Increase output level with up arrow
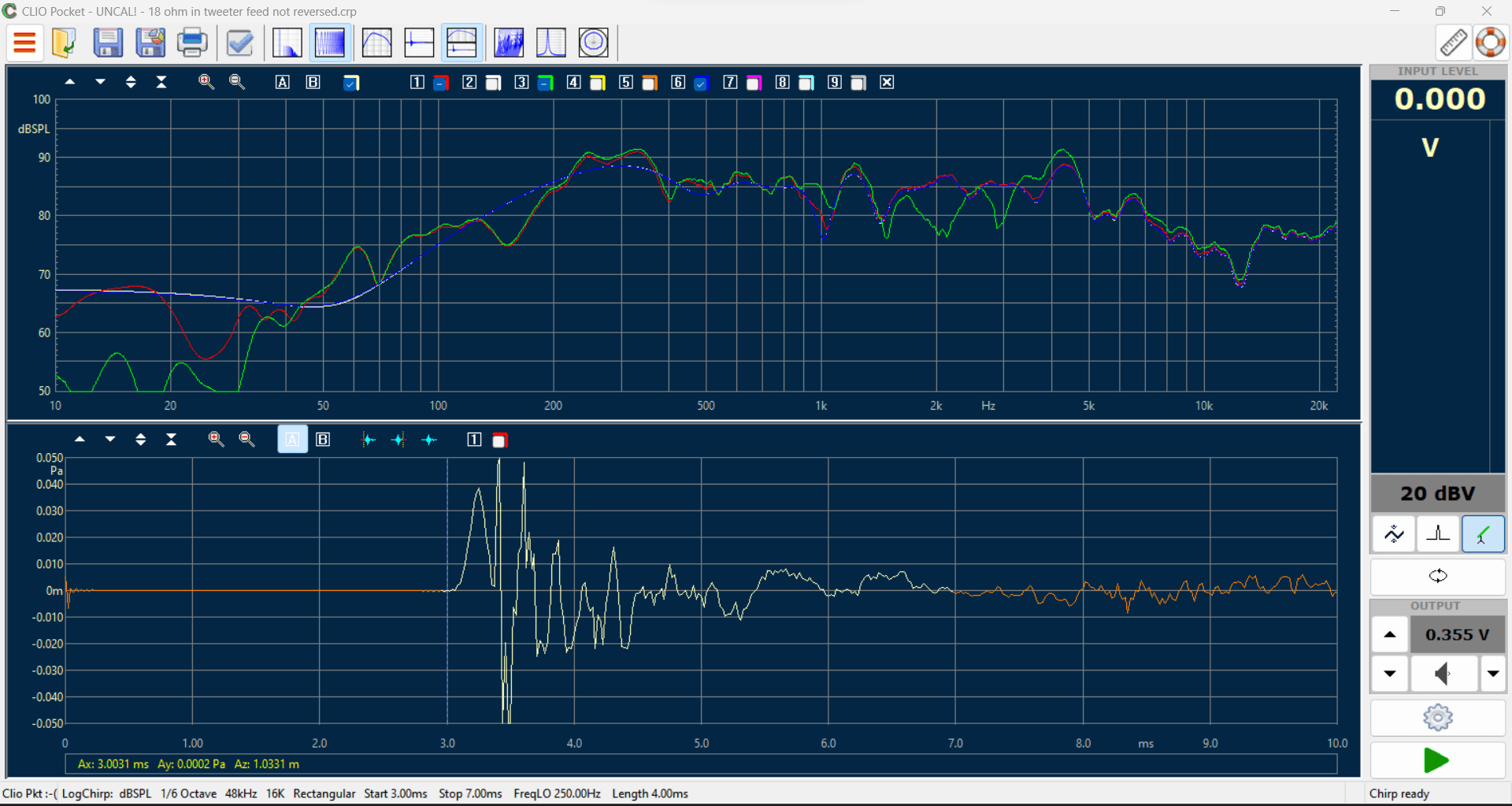This screenshot has height=806, width=1512. (1390, 635)
